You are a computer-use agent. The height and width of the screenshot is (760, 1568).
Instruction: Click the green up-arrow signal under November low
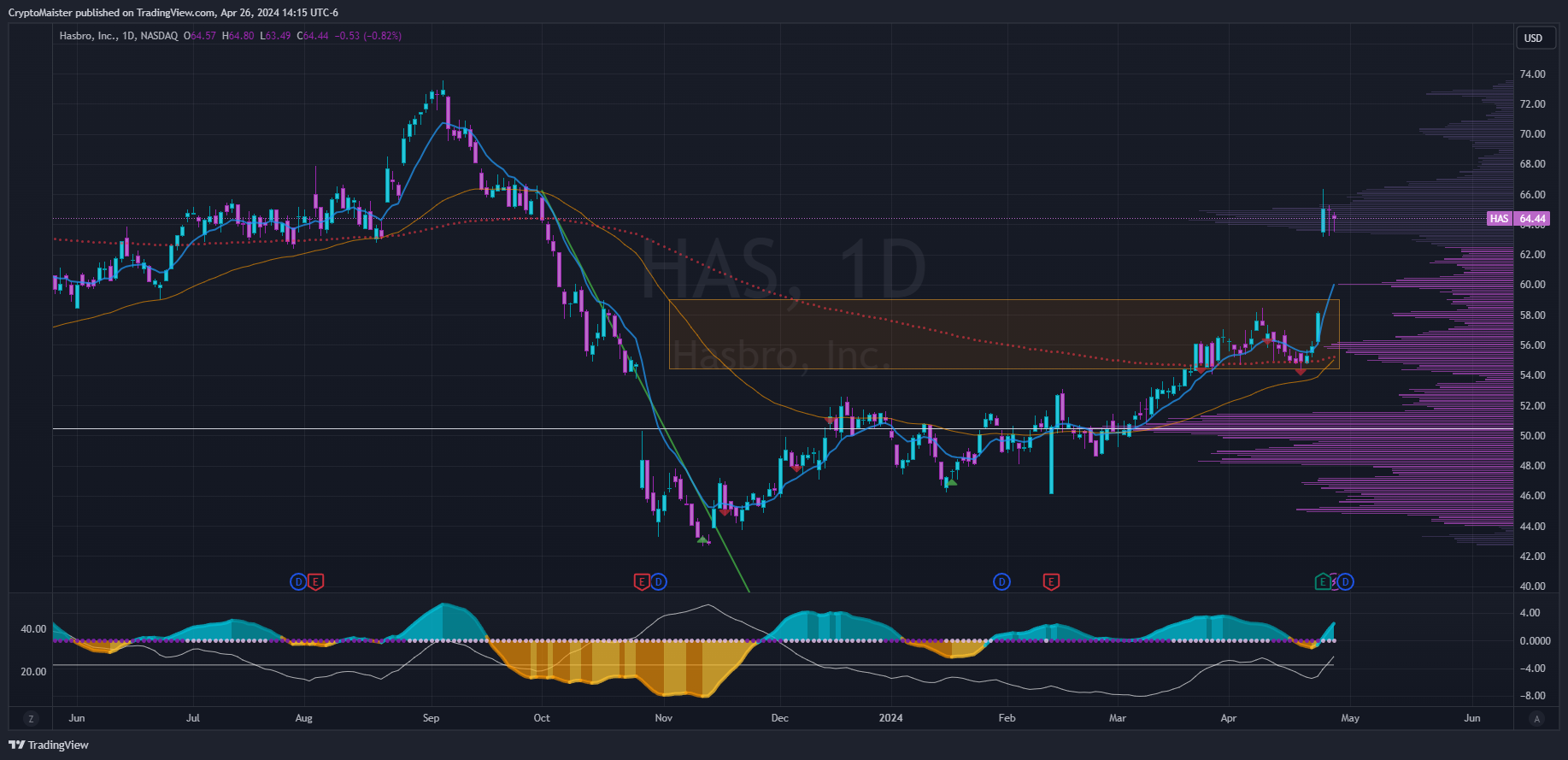[702, 539]
